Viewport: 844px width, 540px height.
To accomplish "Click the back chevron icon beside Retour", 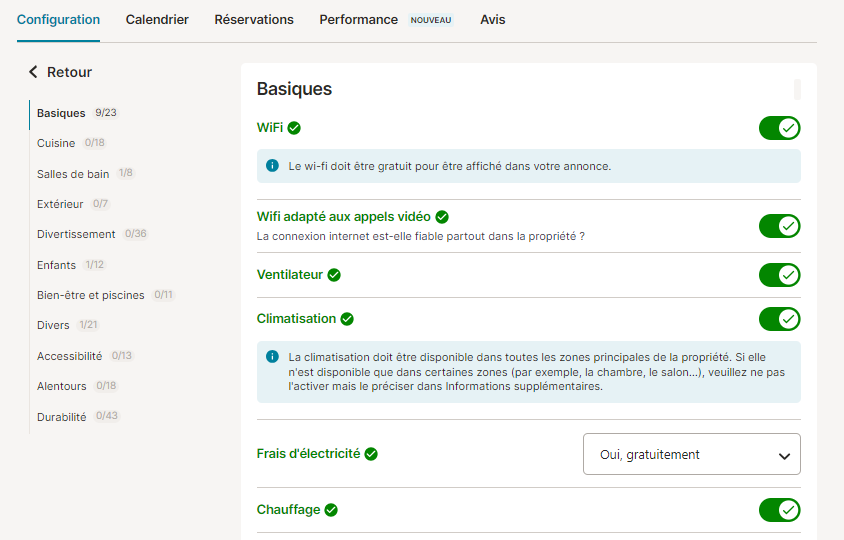I will 33,72.
